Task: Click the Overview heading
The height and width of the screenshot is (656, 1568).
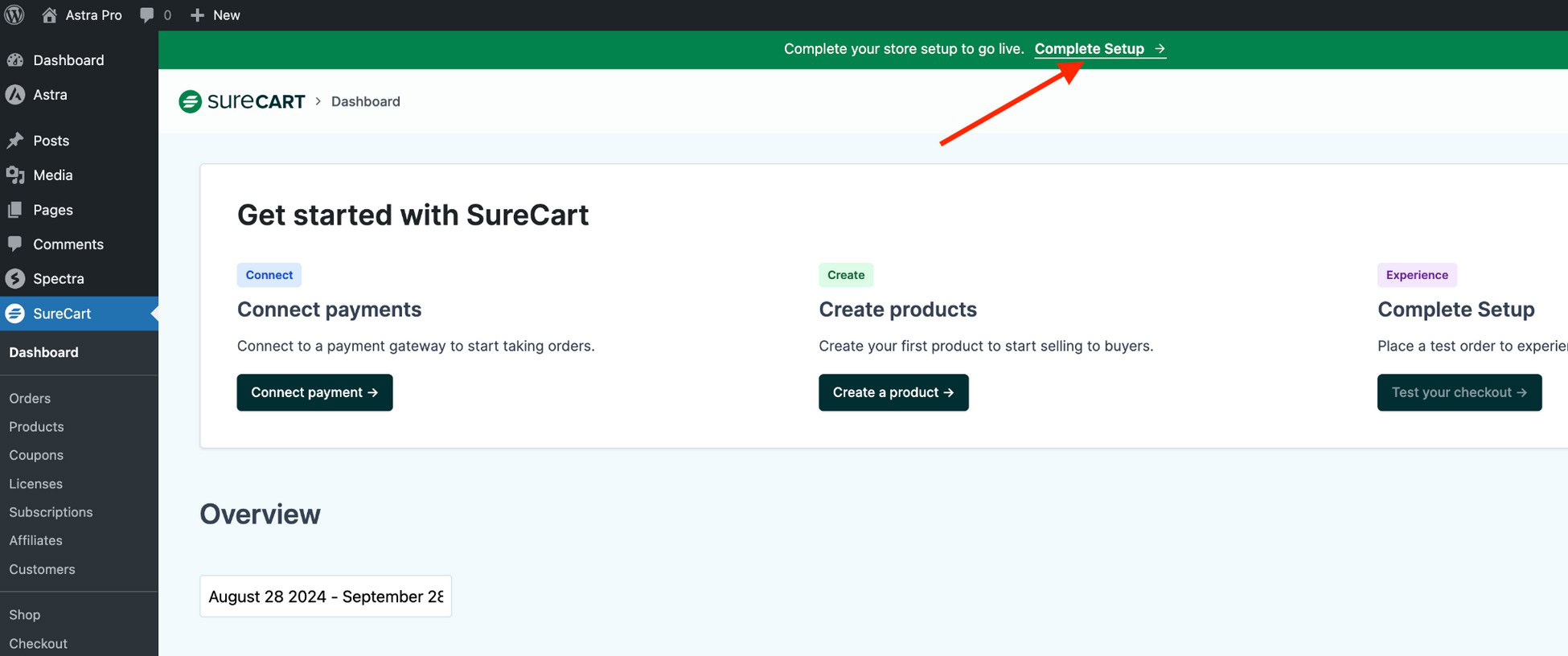Action: [x=260, y=515]
